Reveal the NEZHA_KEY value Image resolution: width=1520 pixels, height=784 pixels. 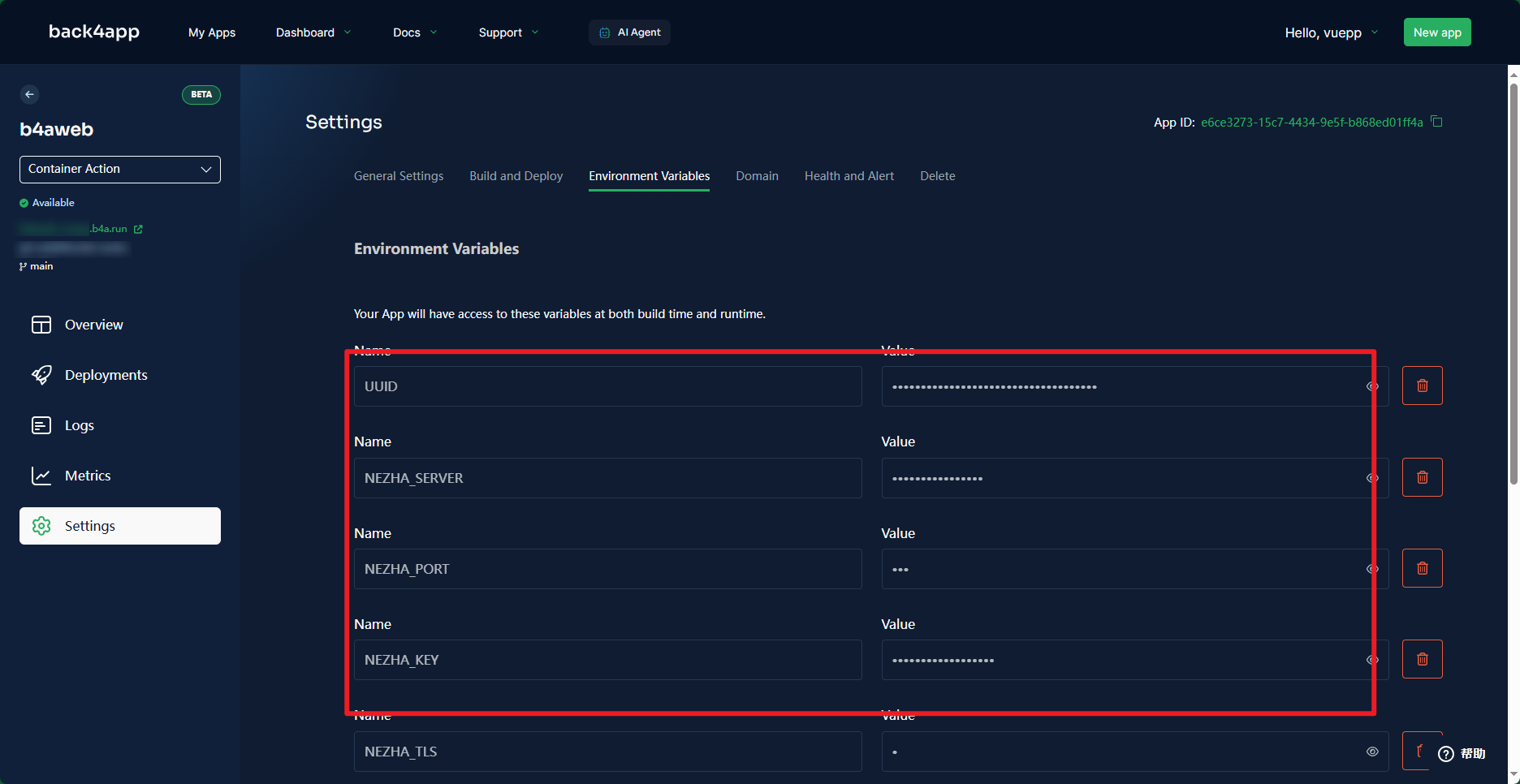1372,660
